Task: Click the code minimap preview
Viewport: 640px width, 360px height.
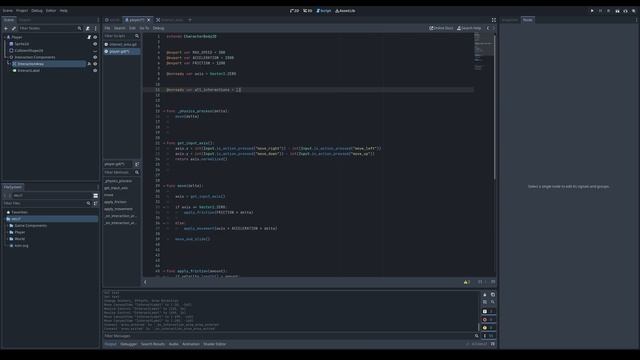Action: pyautogui.click(x=484, y=51)
